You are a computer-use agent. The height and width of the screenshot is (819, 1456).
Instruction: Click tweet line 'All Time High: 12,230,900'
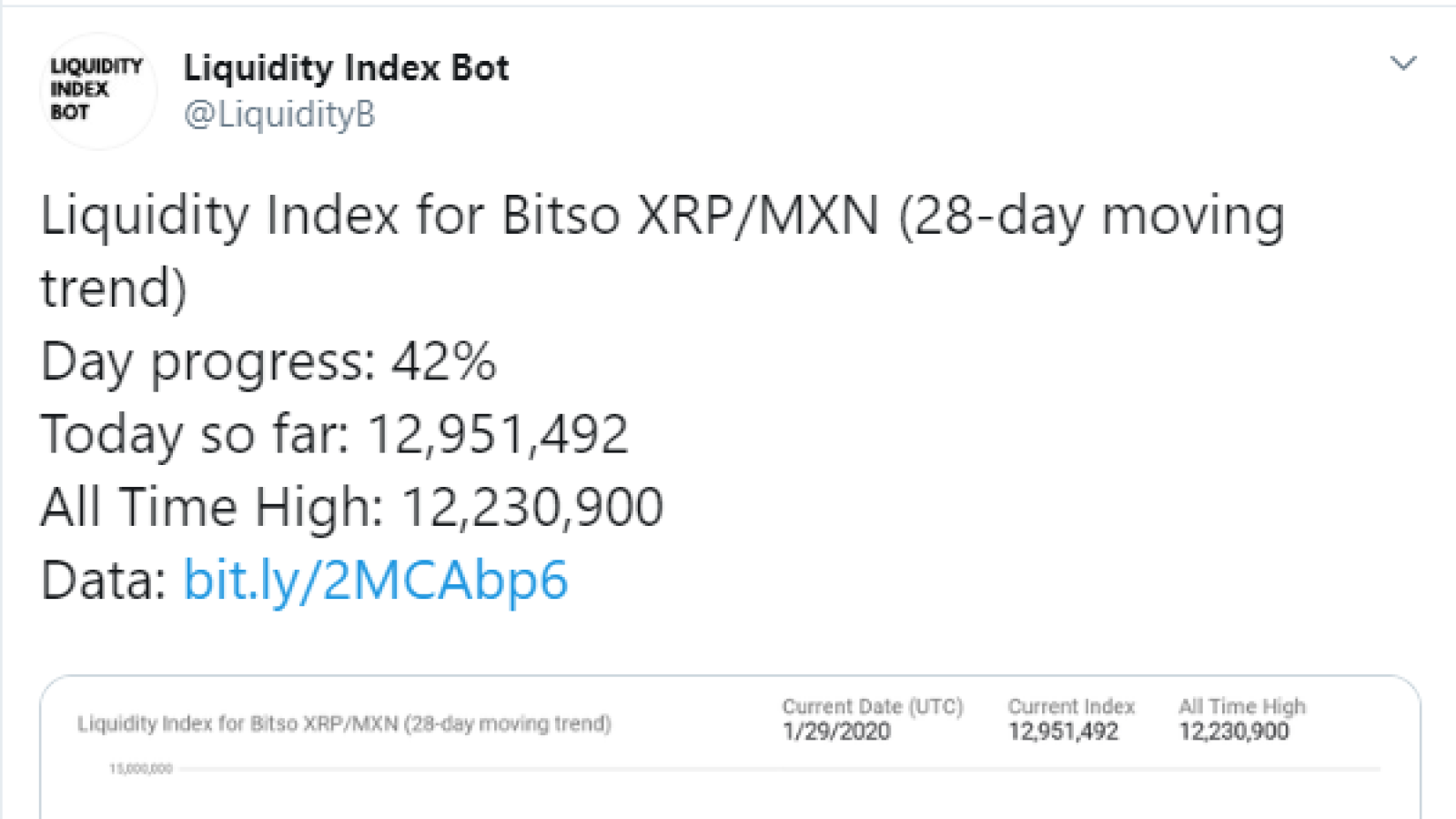click(x=352, y=507)
